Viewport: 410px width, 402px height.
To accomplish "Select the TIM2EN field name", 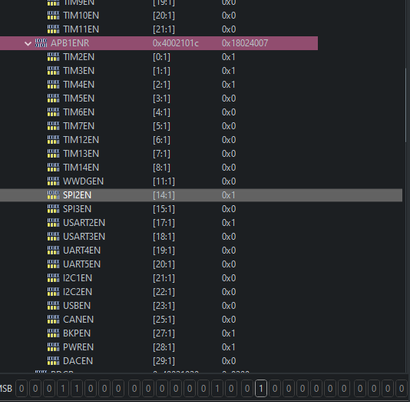I will point(79,57).
